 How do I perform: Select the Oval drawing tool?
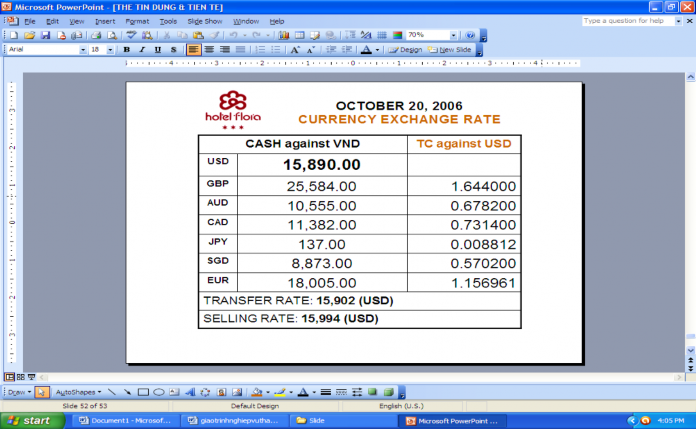[x=159, y=392]
